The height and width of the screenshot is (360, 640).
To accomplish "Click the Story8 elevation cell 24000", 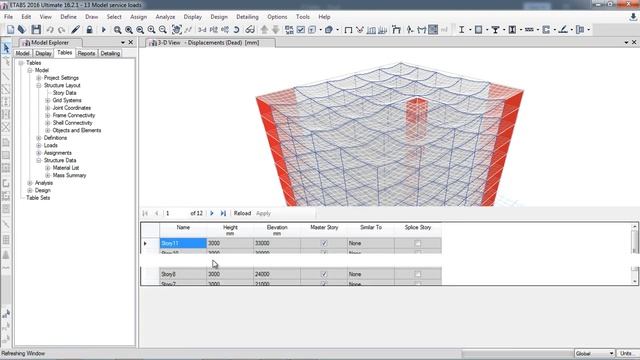I will click(277, 274).
